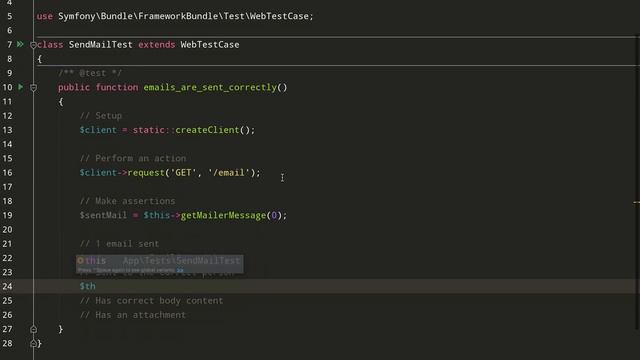Collapse the SendMailTest class fold marker

(33, 45)
